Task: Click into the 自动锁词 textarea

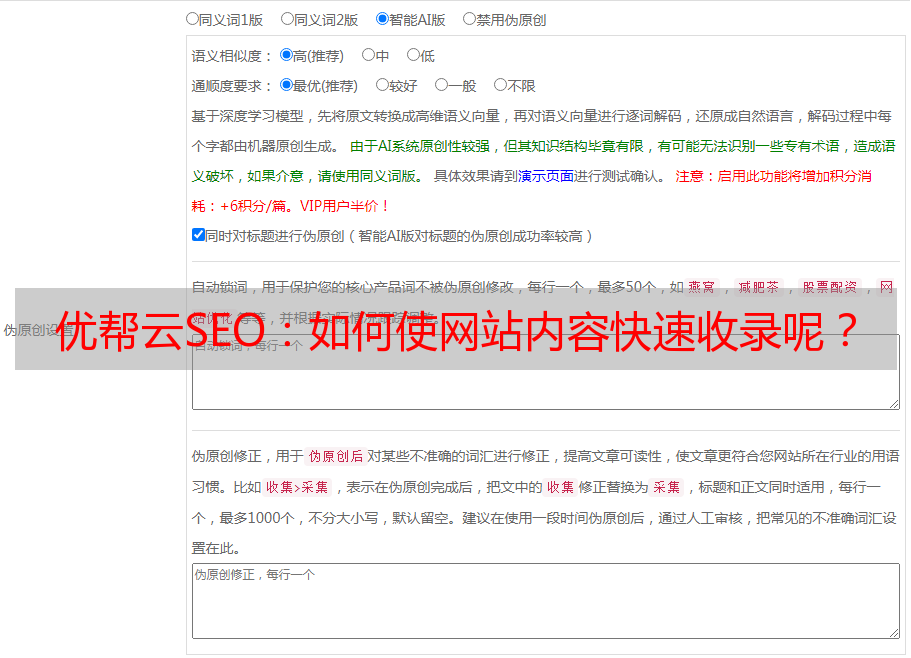Action: (x=546, y=372)
